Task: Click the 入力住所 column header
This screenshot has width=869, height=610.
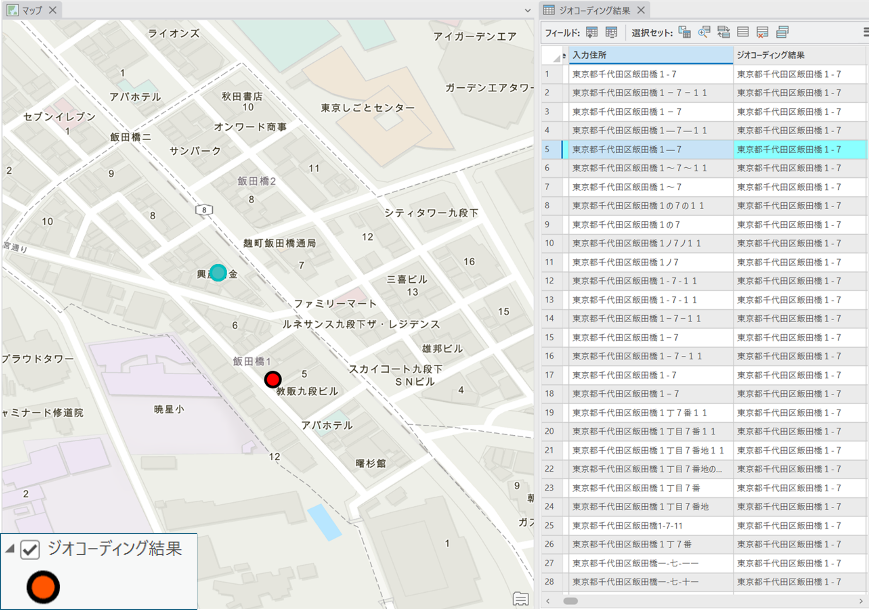Action: pos(650,55)
